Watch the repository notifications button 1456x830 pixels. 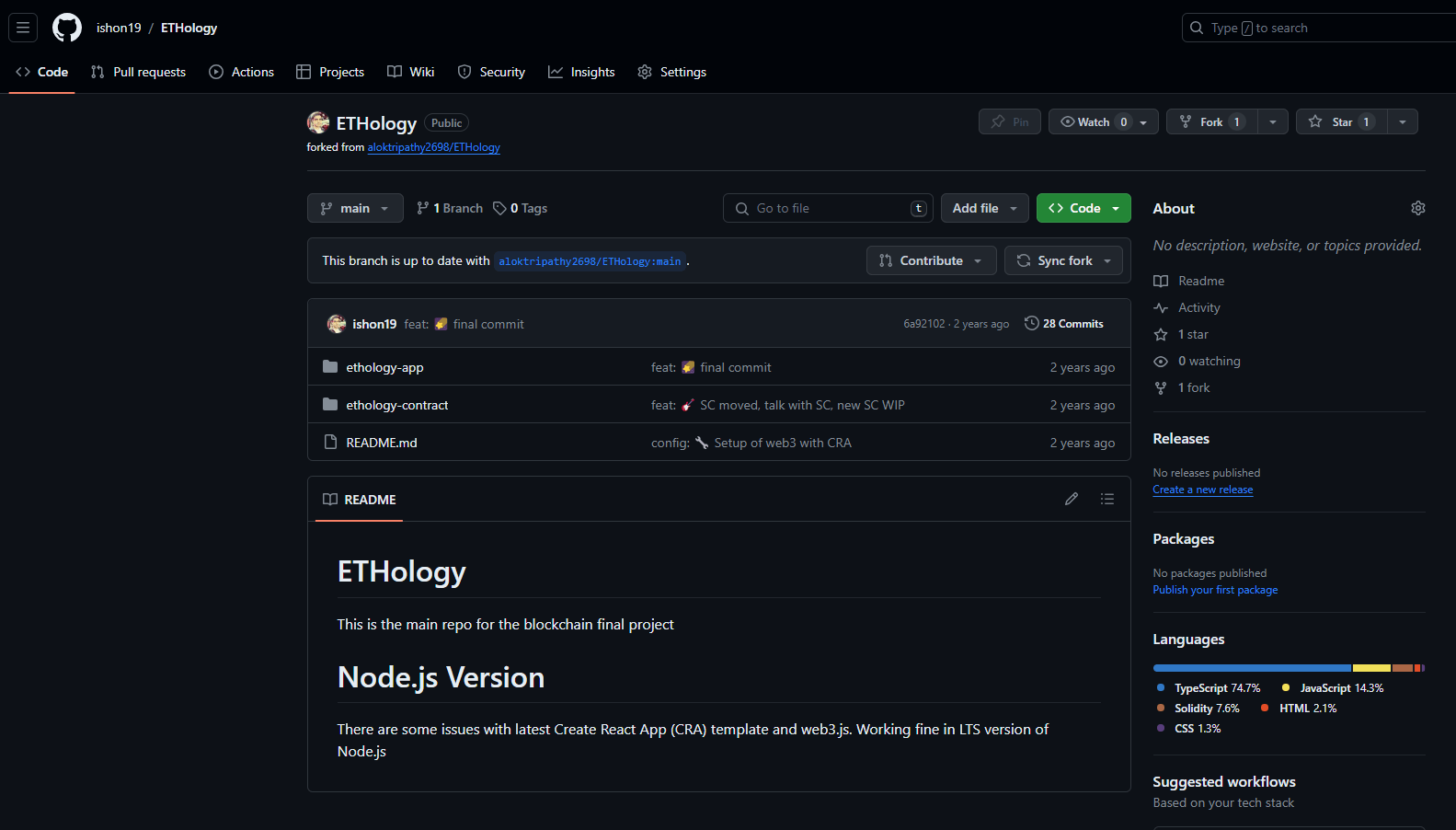(x=1103, y=121)
